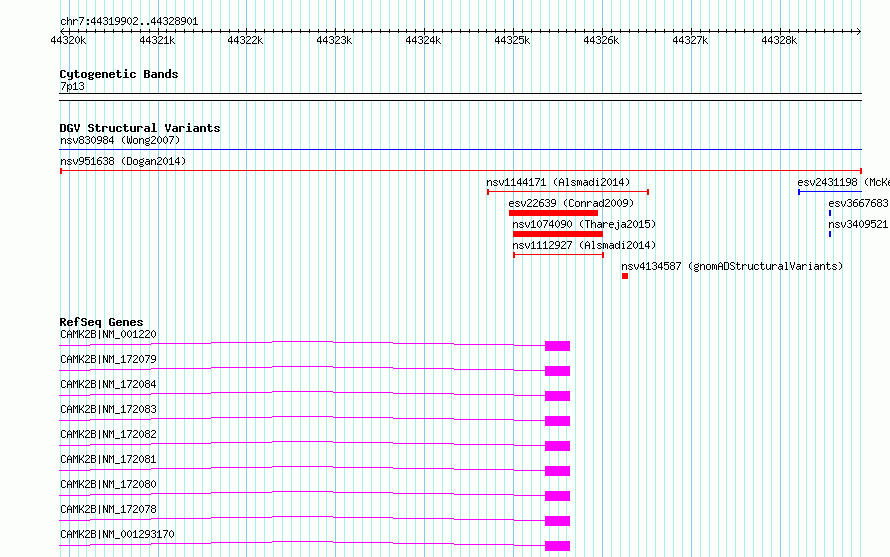
Task: Select the CAMK2B|NM_172078 gene label
Action: (108, 509)
